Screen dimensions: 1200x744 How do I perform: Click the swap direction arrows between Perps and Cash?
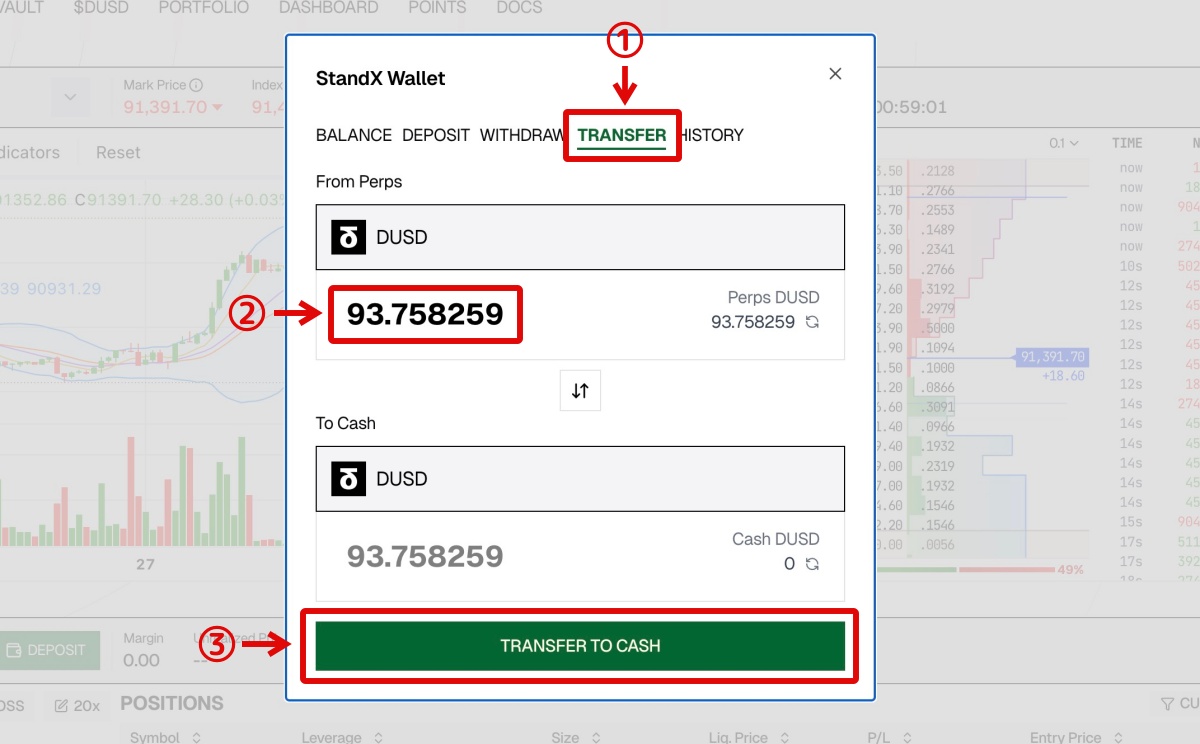pyautogui.click(x=580, y=390)
